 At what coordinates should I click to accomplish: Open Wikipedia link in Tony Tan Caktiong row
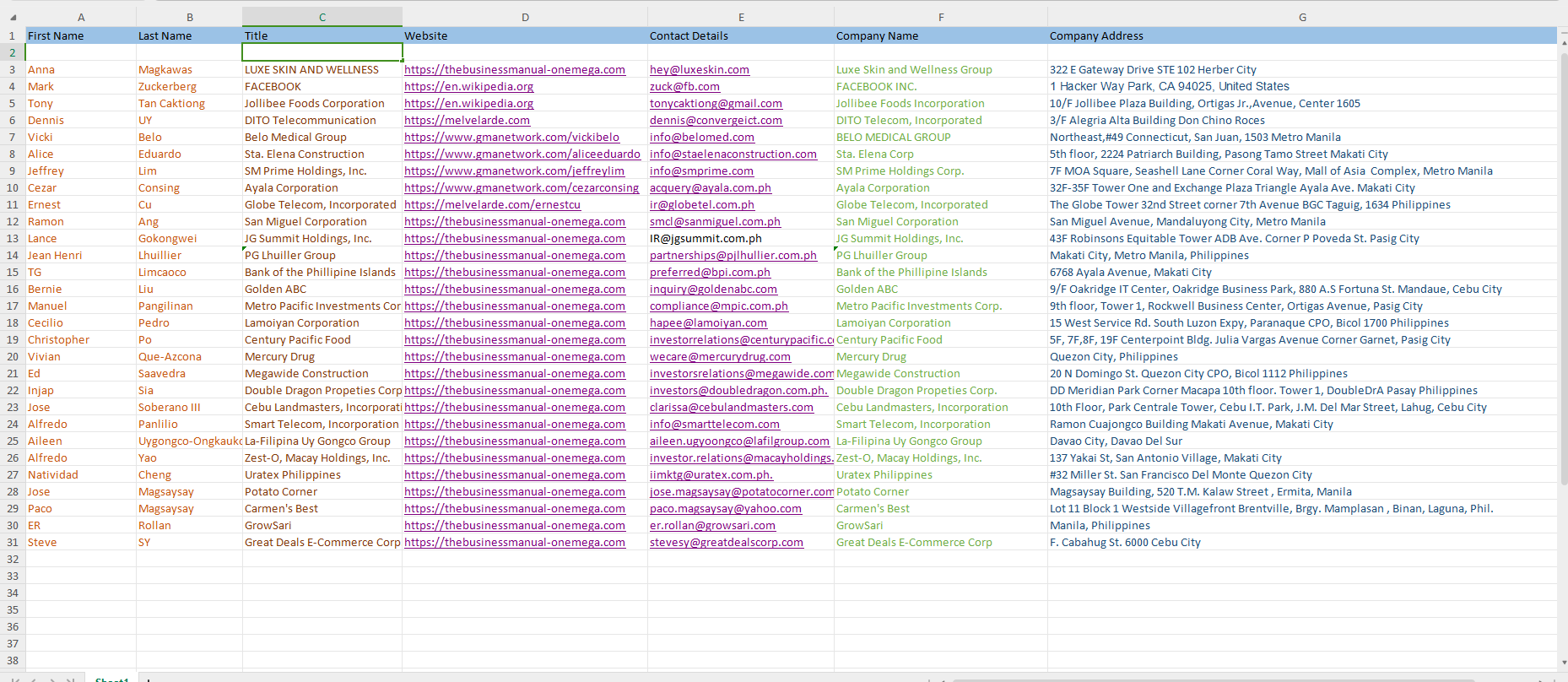(468, 103)
